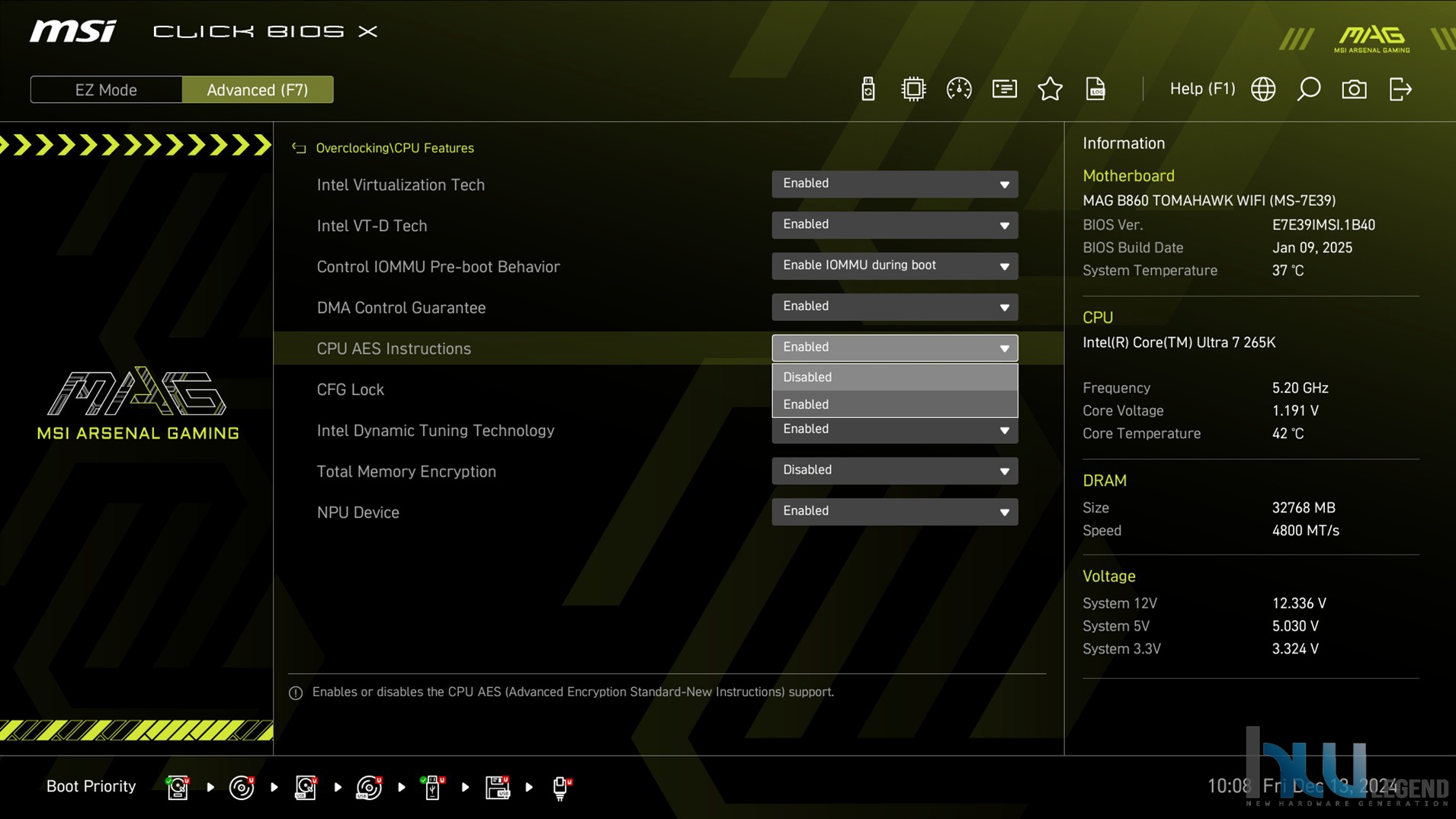Click the BIOS version E7E39IMSI.1B40
The image size is (1456, 819).
click(x=1323, y=225)
